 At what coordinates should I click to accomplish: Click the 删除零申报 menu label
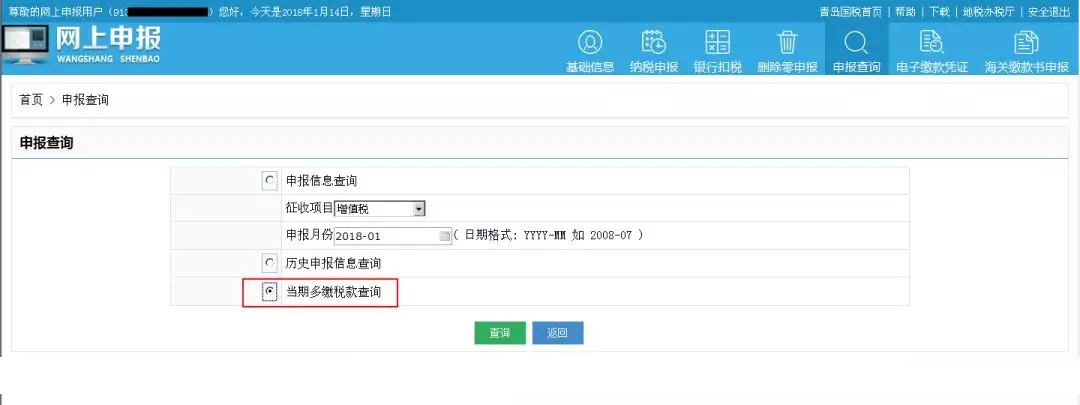point(787,67)
